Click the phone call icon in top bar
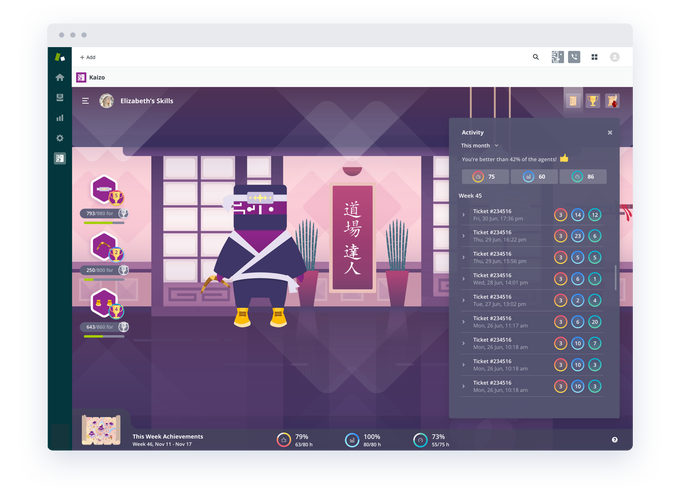This screenshot has width=680, height=502. 574,57
